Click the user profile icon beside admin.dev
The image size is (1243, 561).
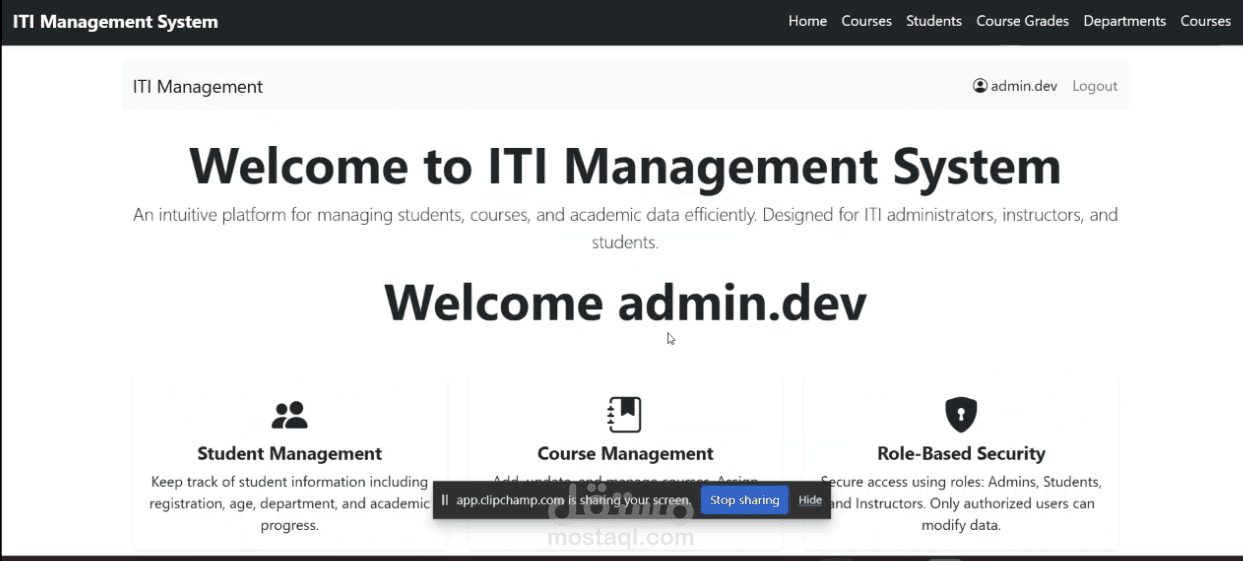coord(980,86)
